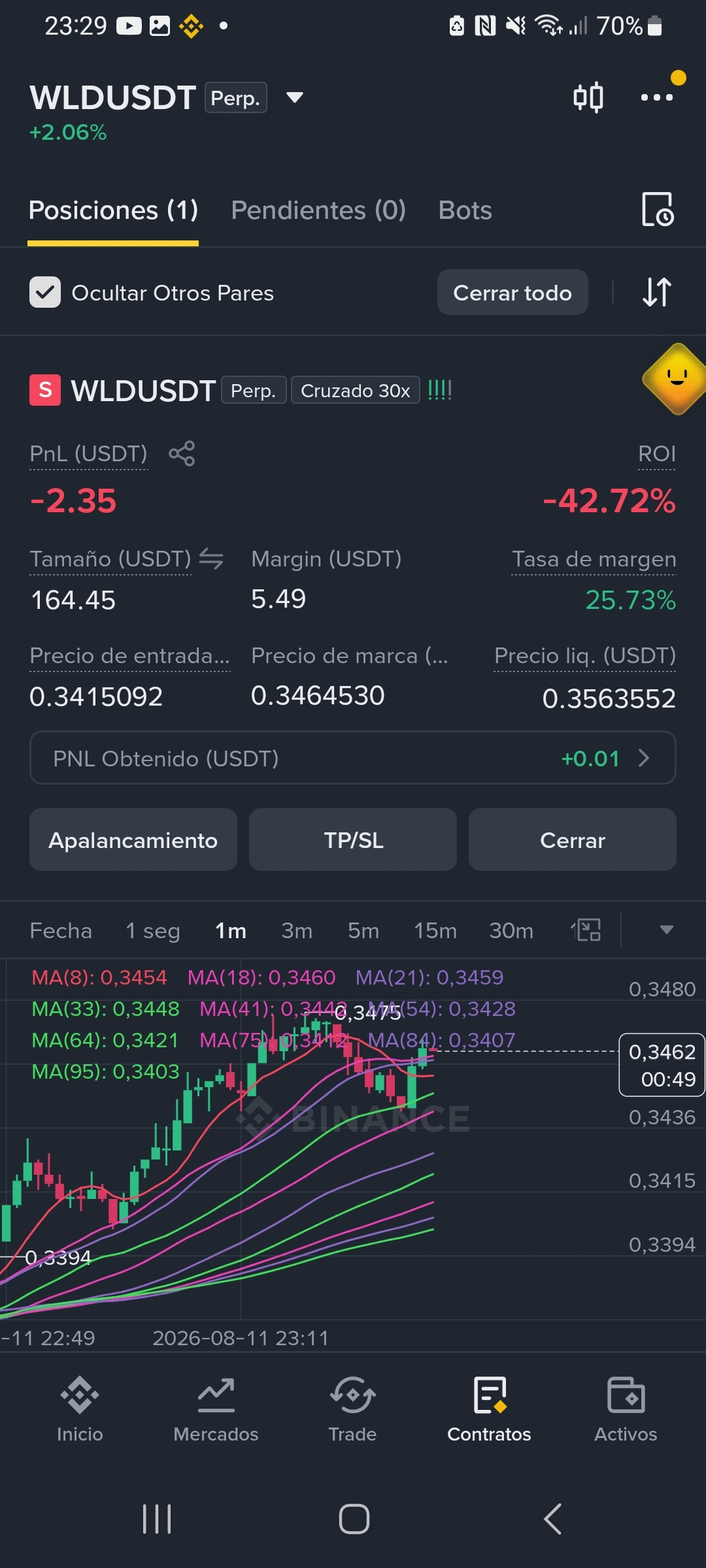This screenshot has height=1568, width=706.
Task: Expand more chart intervals dropdown arrow
Action: [666, 930]
